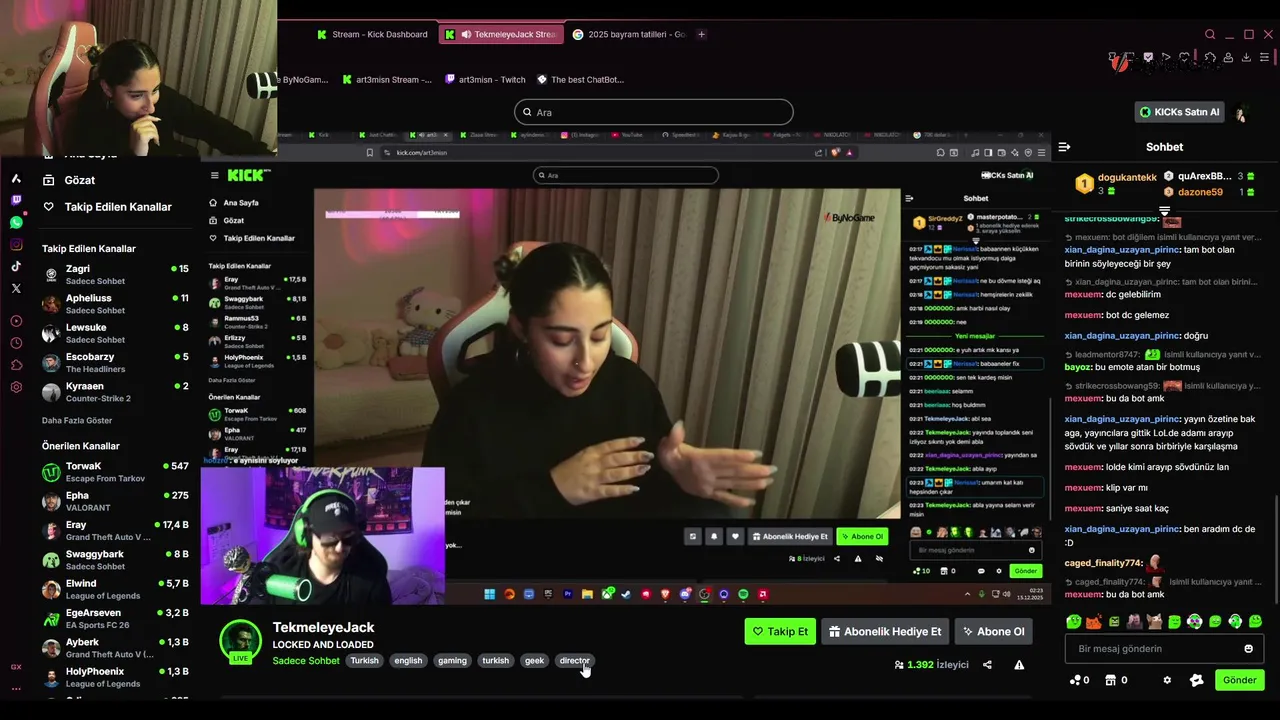
Task: Open Zagri followed channel
Action: (x=115, y=275)
